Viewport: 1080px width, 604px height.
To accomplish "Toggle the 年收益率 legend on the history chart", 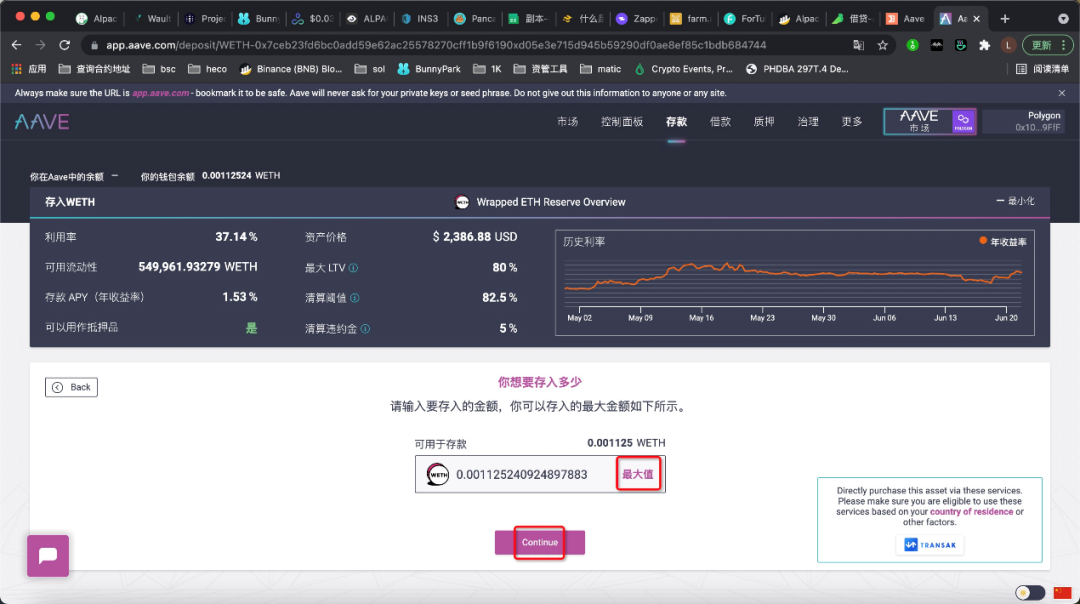I will (x=1006, y=240).
